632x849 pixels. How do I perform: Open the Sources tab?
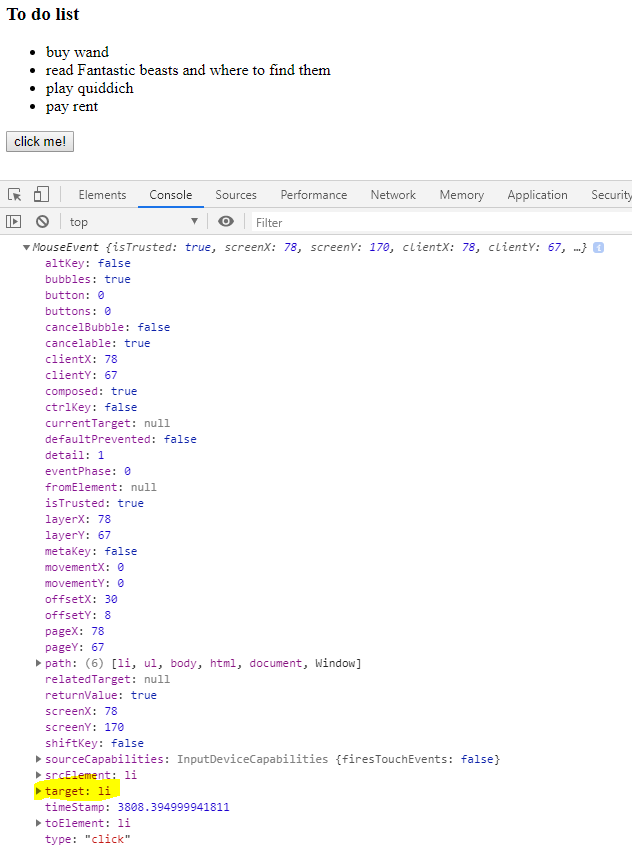pyautogui.click(x=236, y=195)
